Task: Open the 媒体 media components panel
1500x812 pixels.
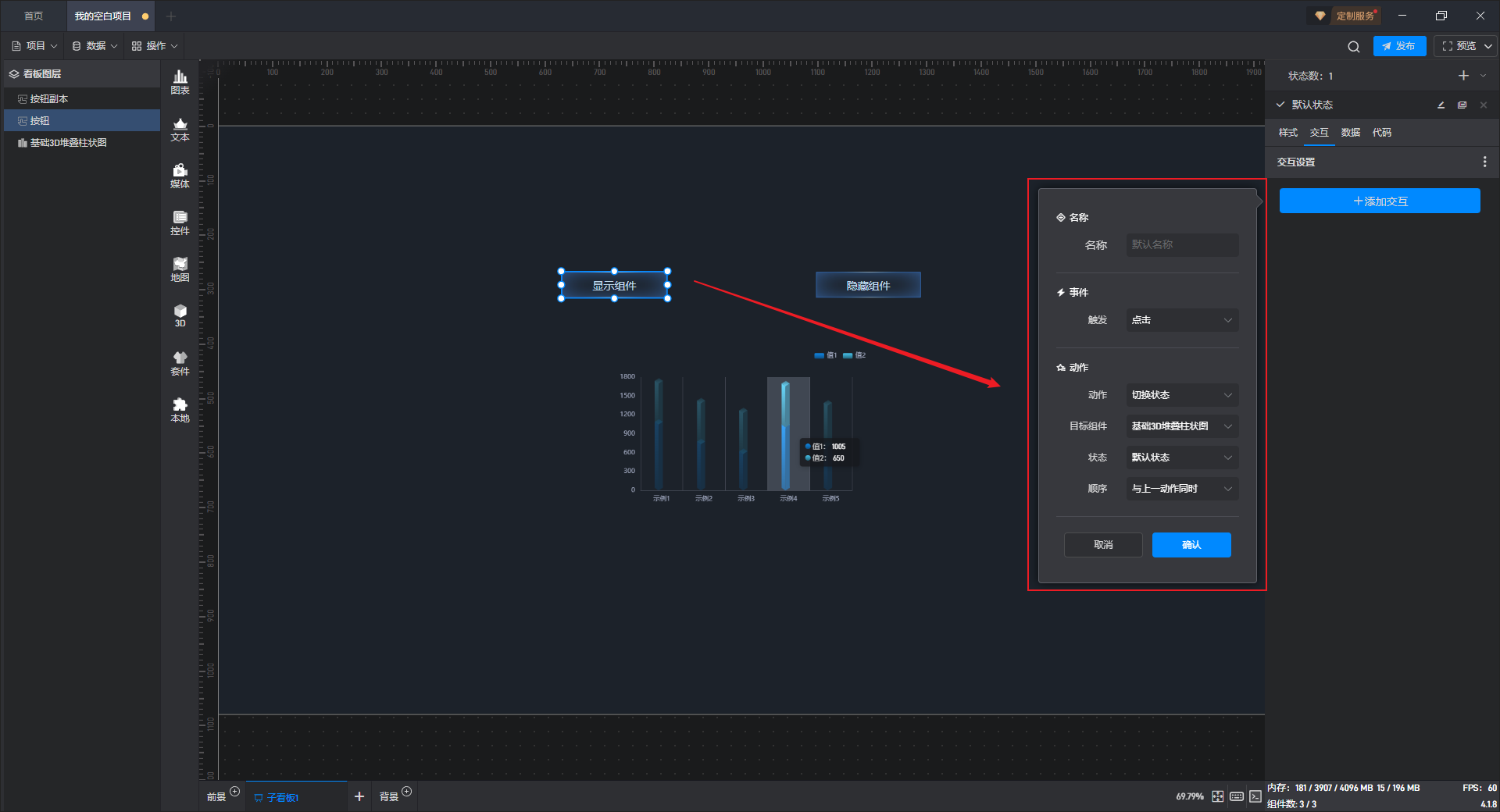Action: [x=180, y=176]
